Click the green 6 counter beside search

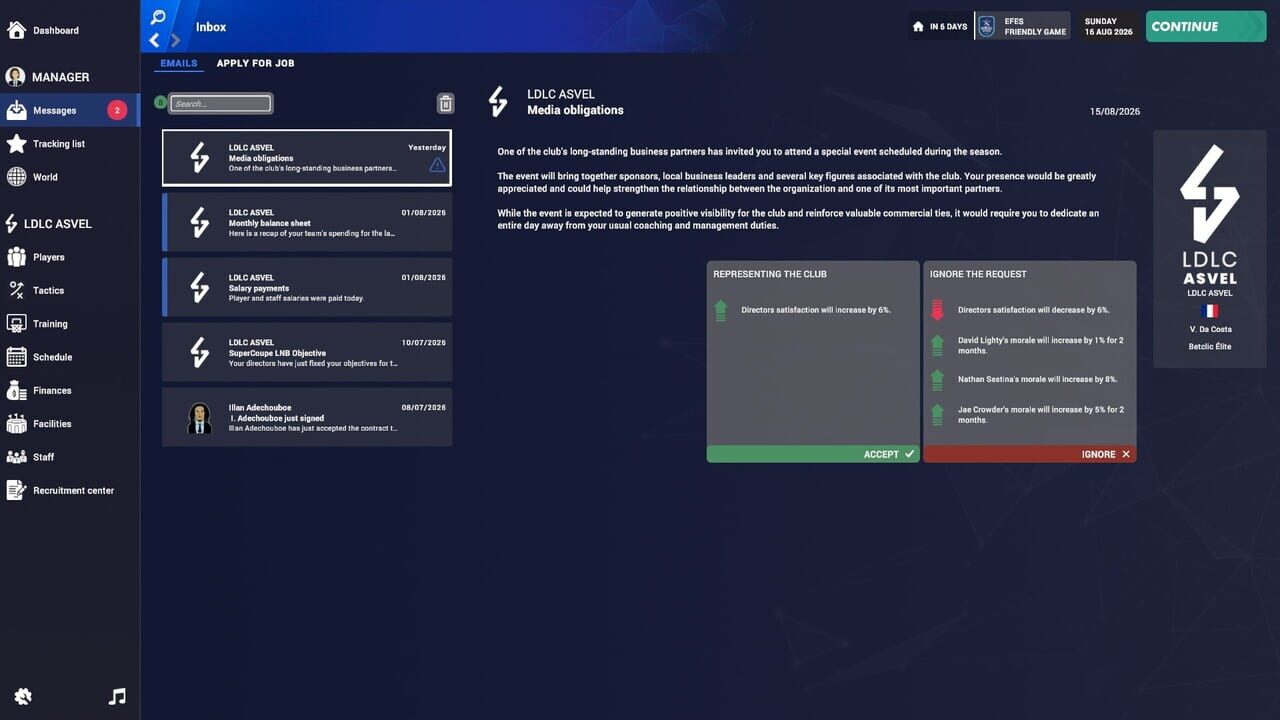[160, 102]
